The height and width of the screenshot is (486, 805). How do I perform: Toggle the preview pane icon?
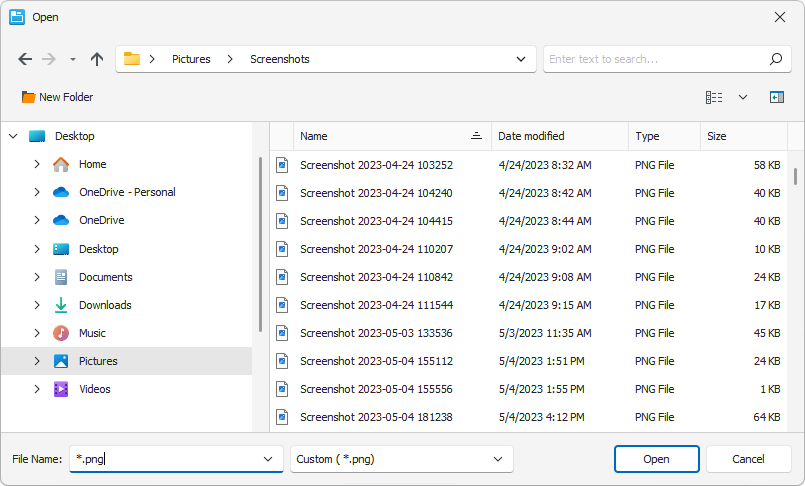776,97
